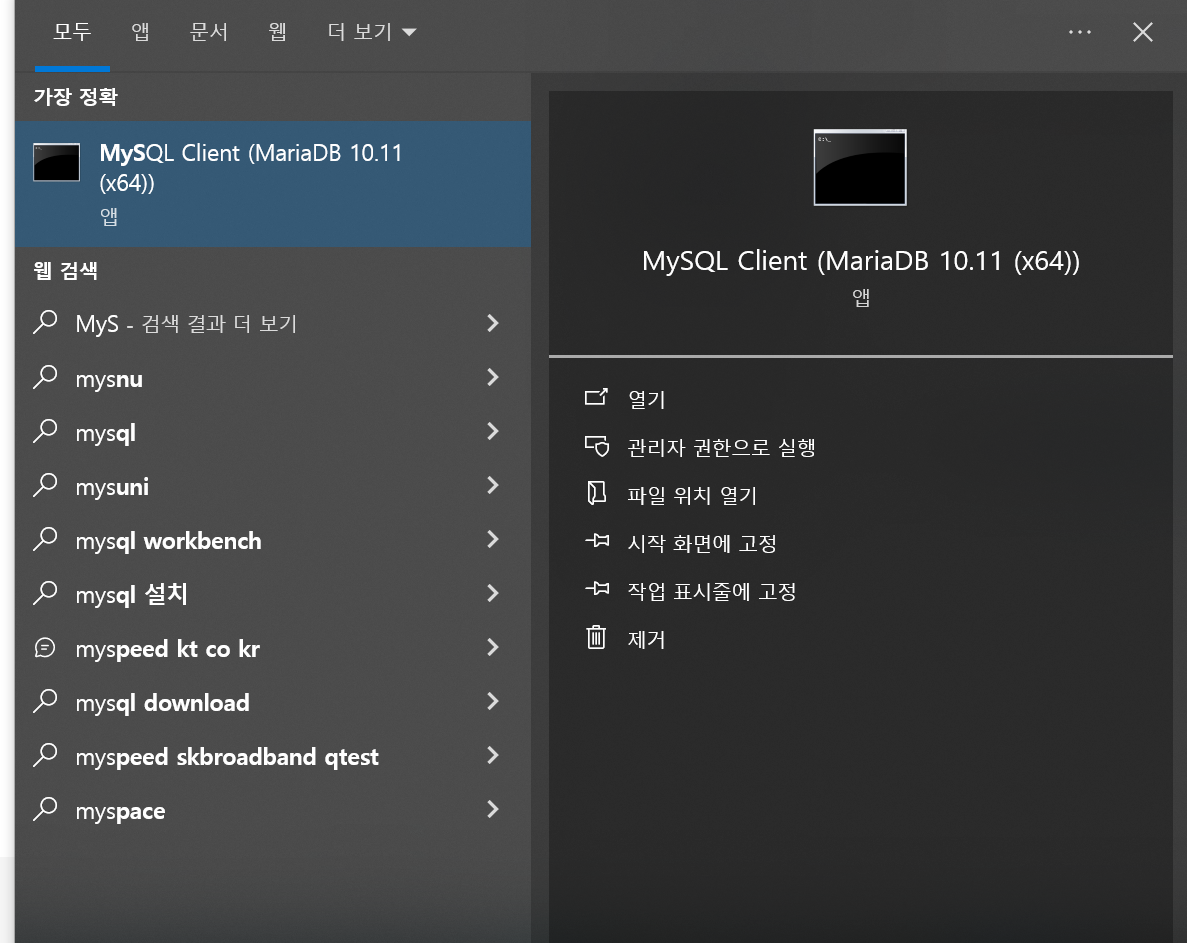Screen dimensions: 1187x943
Task: Click the trash can icon beside 제거
Action: [597, 637]
